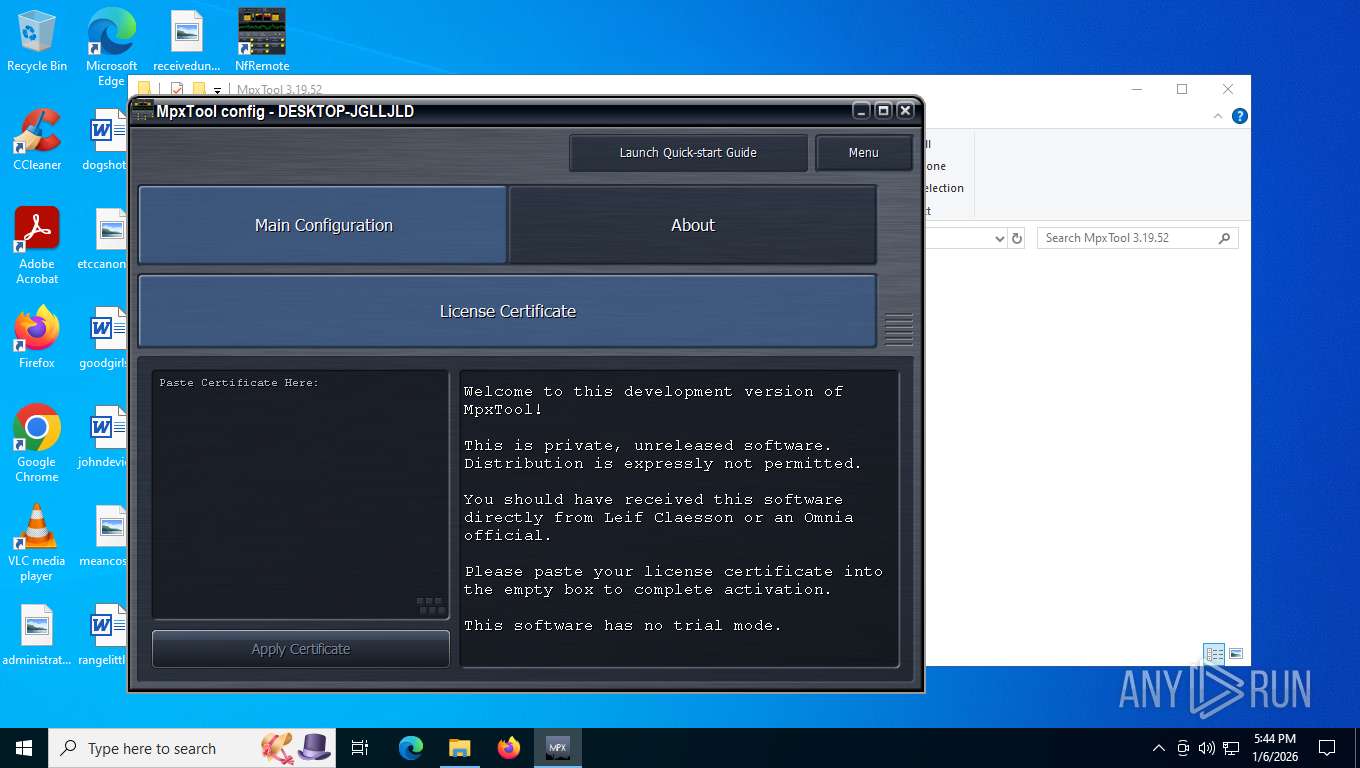Open the Recycle Bin desktop icon
Screen dimensions: 1360x768
pos(37,41)
